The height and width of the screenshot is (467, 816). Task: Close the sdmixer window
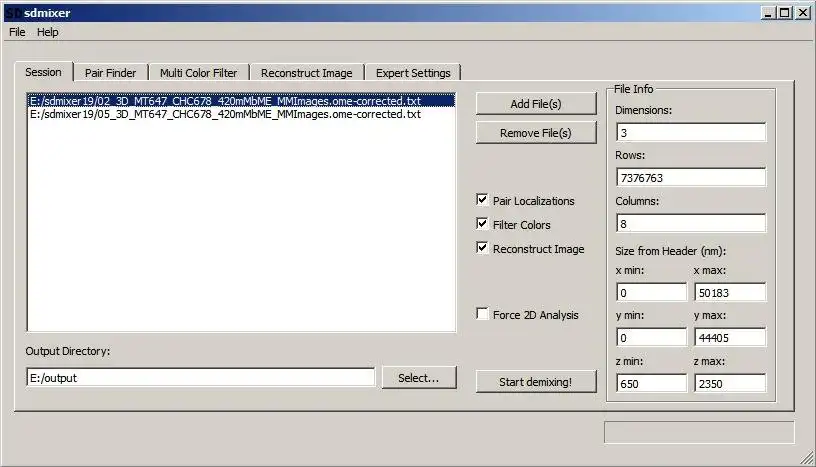(x=803, y=13)
